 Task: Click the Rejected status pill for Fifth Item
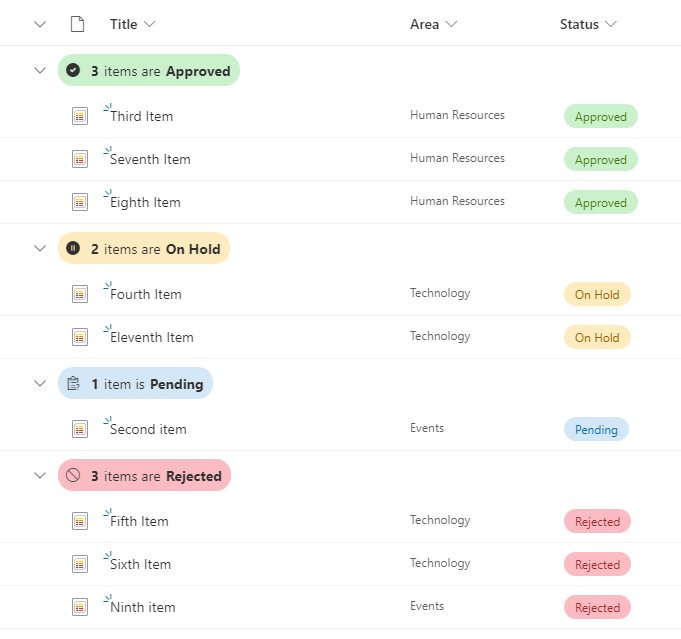point(597,521)
